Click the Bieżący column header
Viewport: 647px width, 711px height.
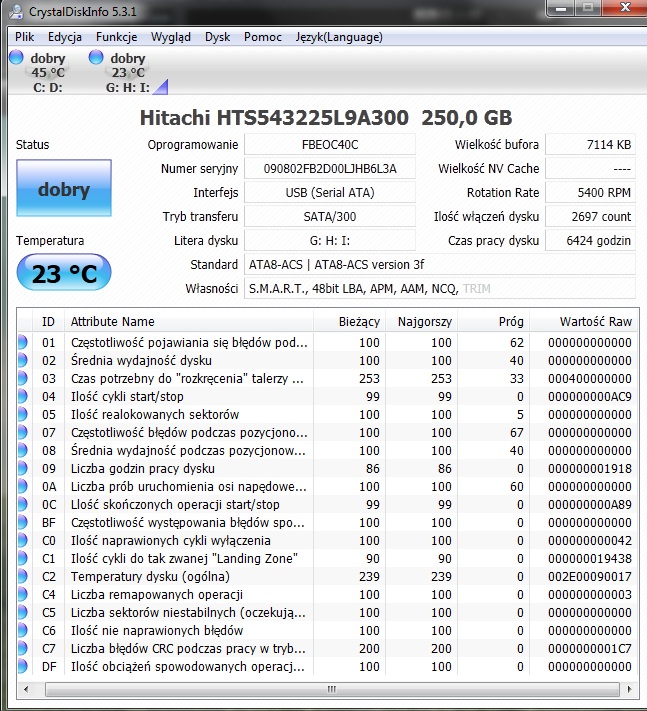(x=349, y=321)
